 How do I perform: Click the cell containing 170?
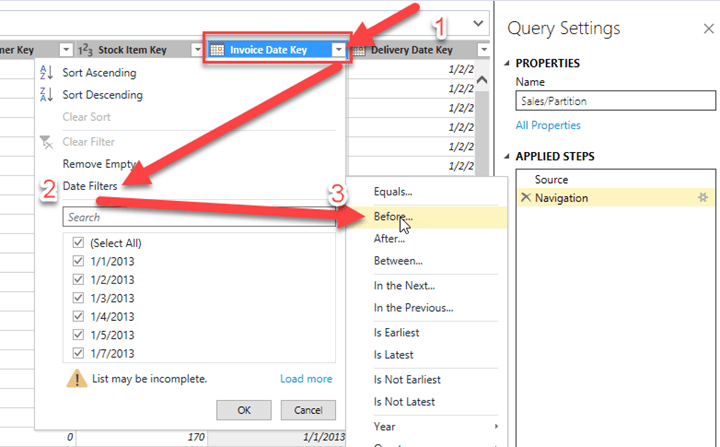141,437
